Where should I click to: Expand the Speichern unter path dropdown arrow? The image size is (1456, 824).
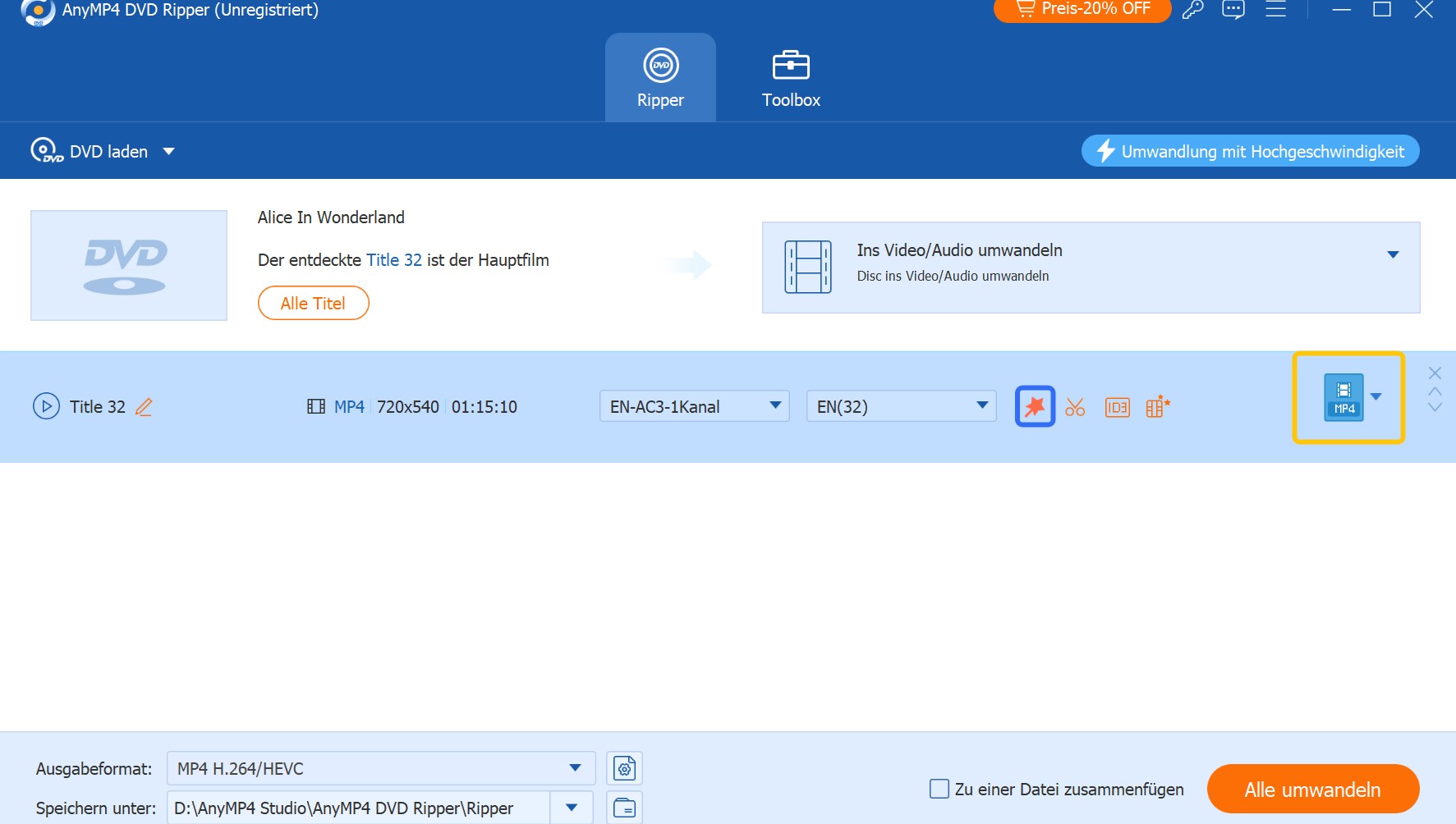pyautogui.click(x=572, y=808)
